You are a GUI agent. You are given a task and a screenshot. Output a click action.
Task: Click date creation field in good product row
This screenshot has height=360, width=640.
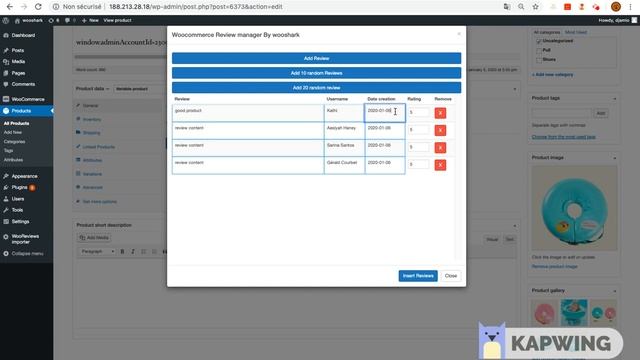385,113
